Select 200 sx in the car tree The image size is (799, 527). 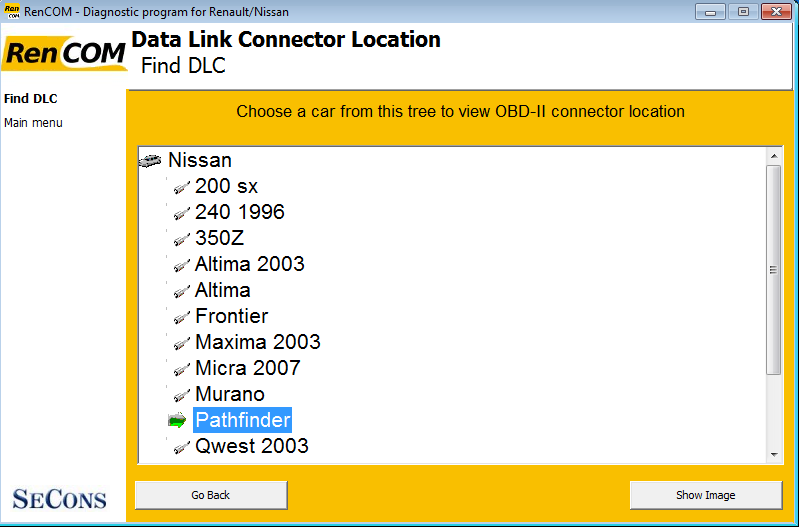click(226, 186)
